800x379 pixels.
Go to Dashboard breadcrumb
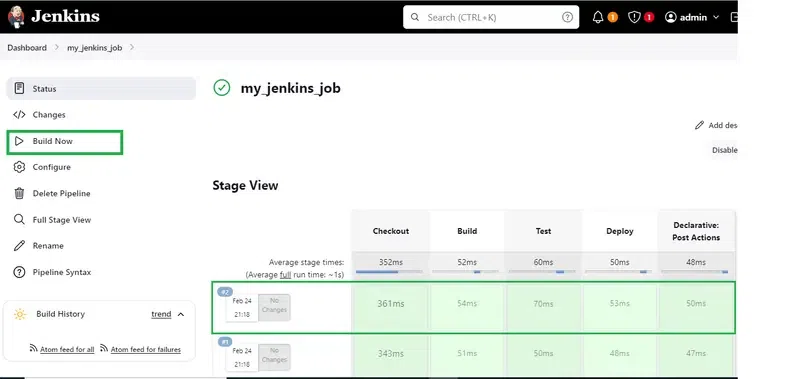27,47
